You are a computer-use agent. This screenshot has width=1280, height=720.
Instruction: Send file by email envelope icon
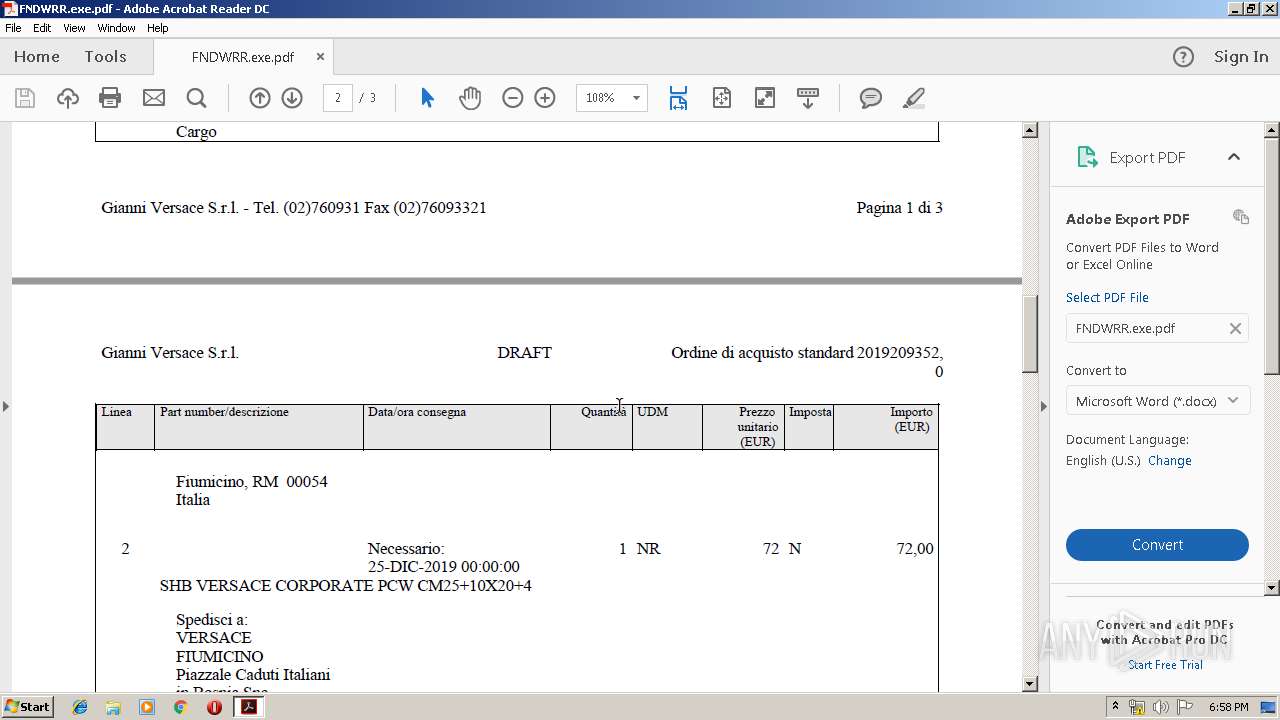(153, 98)
